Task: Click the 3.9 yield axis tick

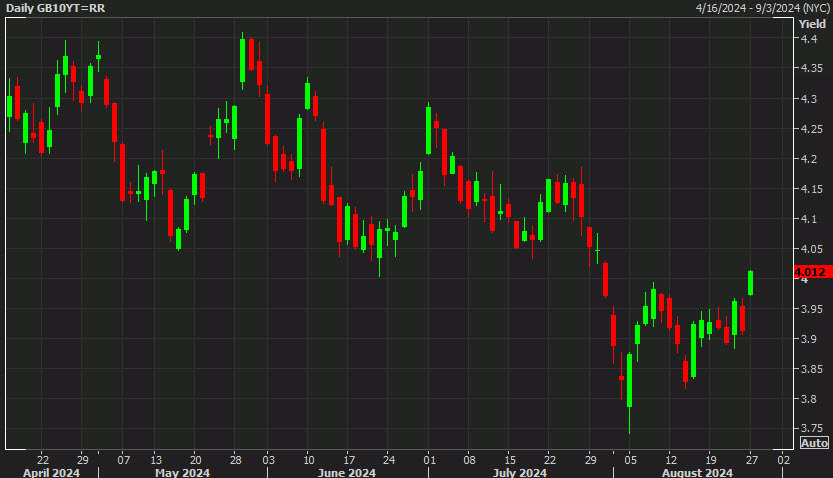Action: click(x=806, y=339)
